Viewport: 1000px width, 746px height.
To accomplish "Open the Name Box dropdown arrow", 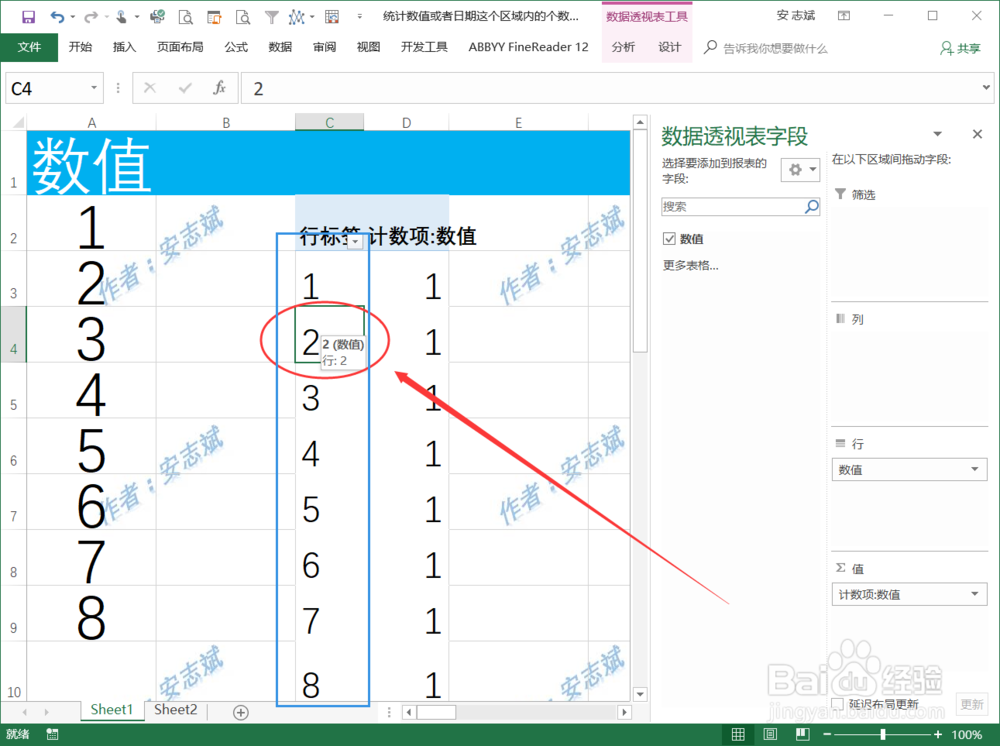I will pos(94,88).
